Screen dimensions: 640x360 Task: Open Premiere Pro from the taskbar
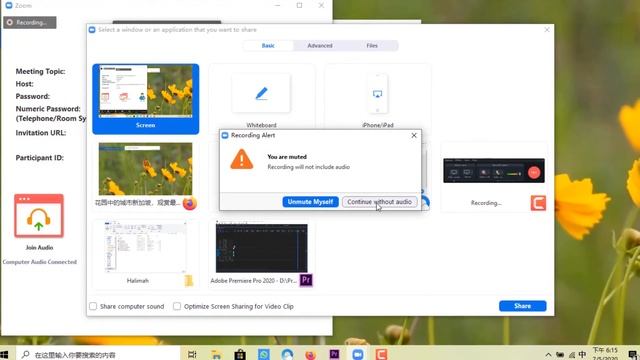coord(334,354)
